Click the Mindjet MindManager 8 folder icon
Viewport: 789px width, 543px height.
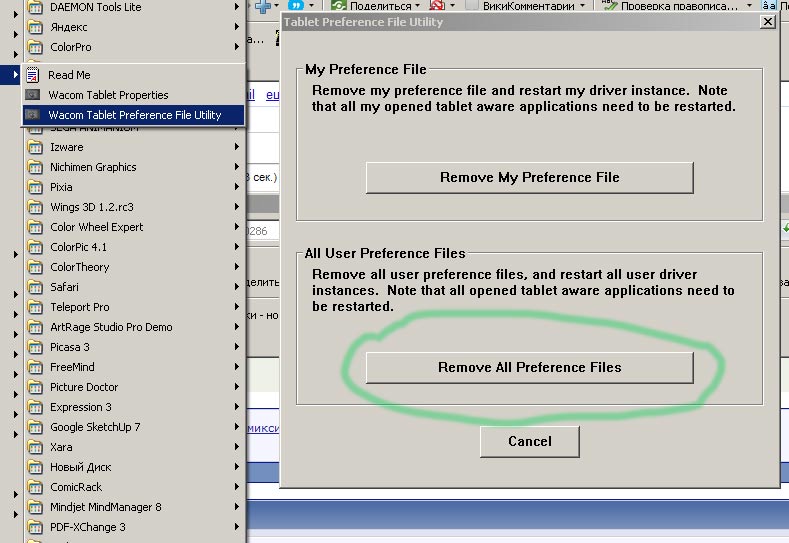point(35,507)
